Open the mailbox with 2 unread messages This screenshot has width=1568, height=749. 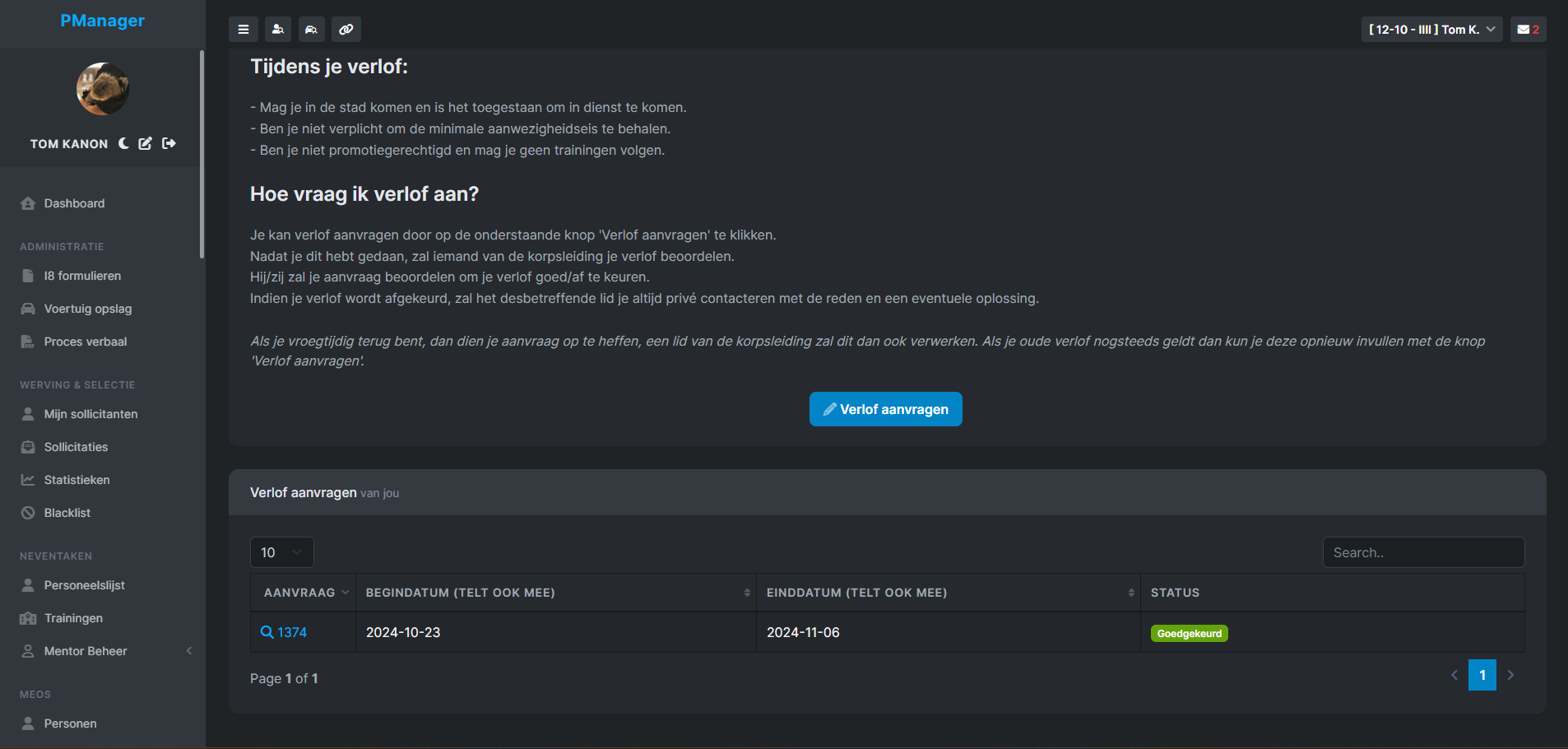pos(1526,29)
